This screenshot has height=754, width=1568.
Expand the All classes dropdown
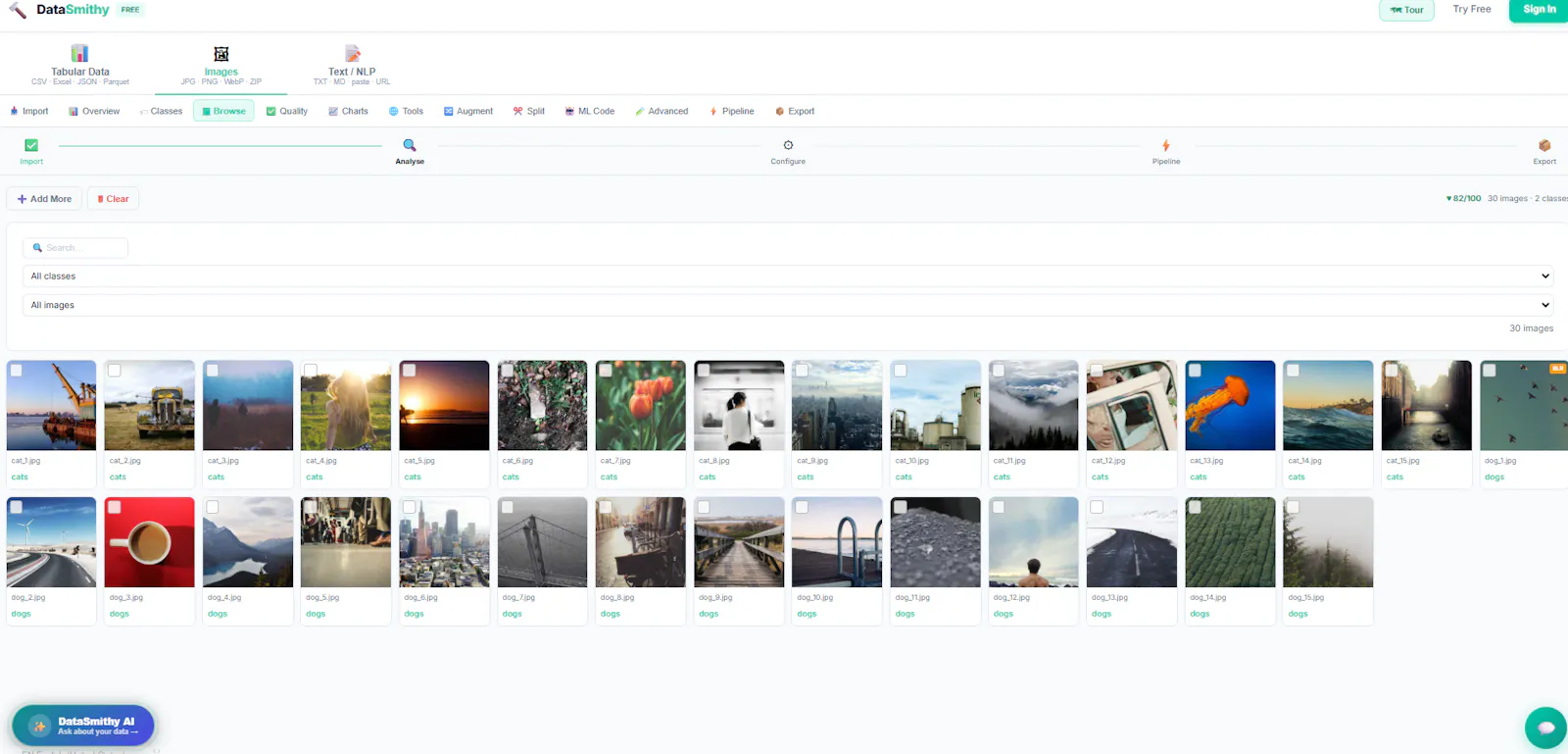pos(787,276)
